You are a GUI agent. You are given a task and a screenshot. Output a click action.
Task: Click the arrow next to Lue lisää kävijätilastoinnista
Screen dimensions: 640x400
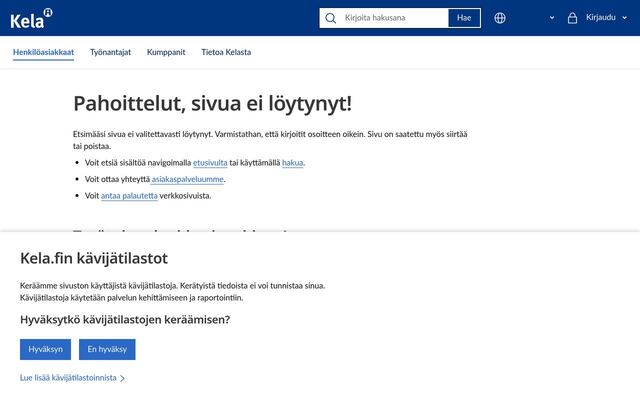click(122, 378)
